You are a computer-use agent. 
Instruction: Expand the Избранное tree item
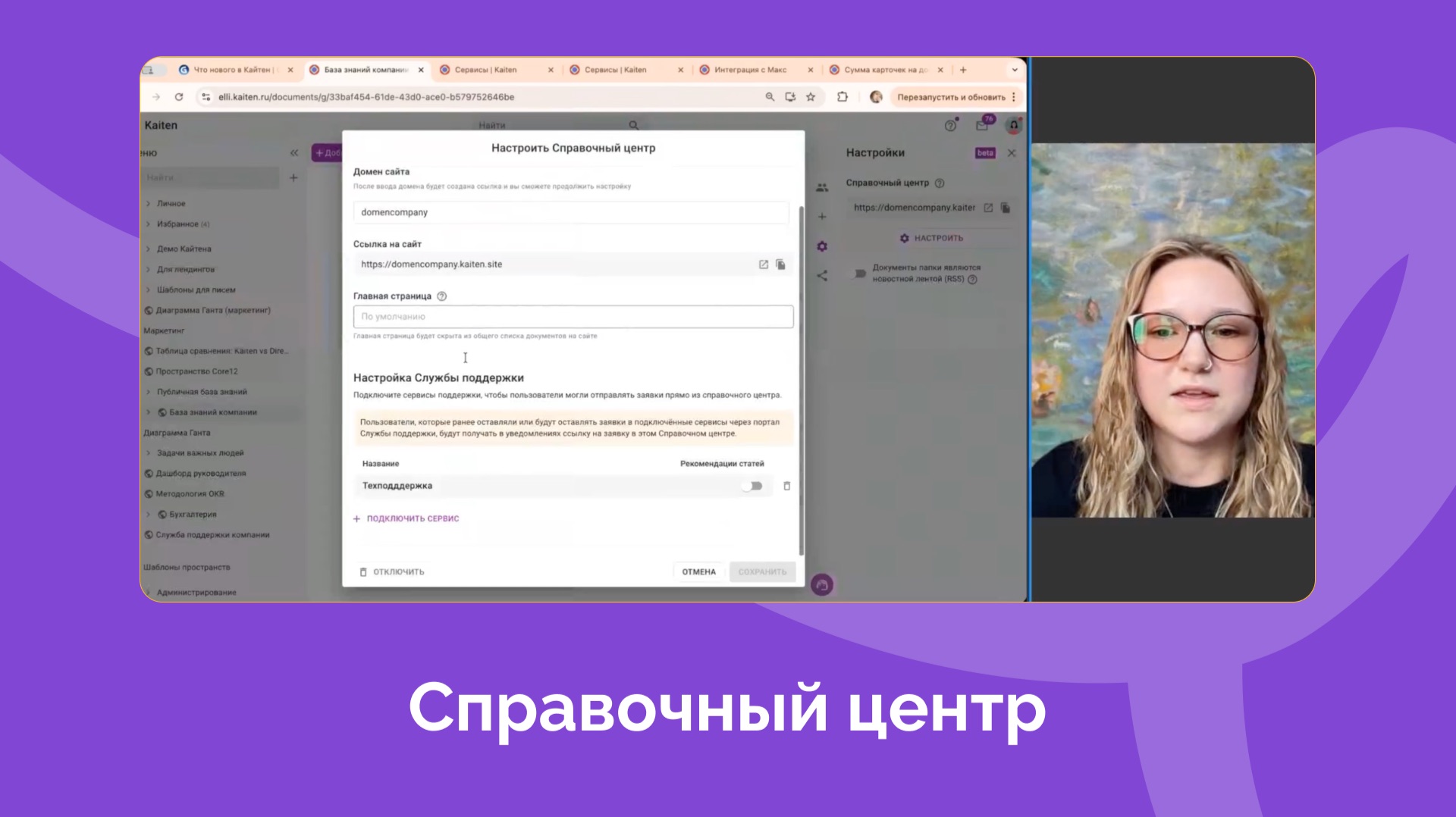tap(149, 224)
